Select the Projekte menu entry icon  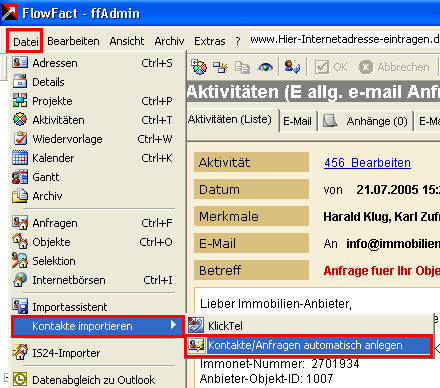tap(20, 100)
